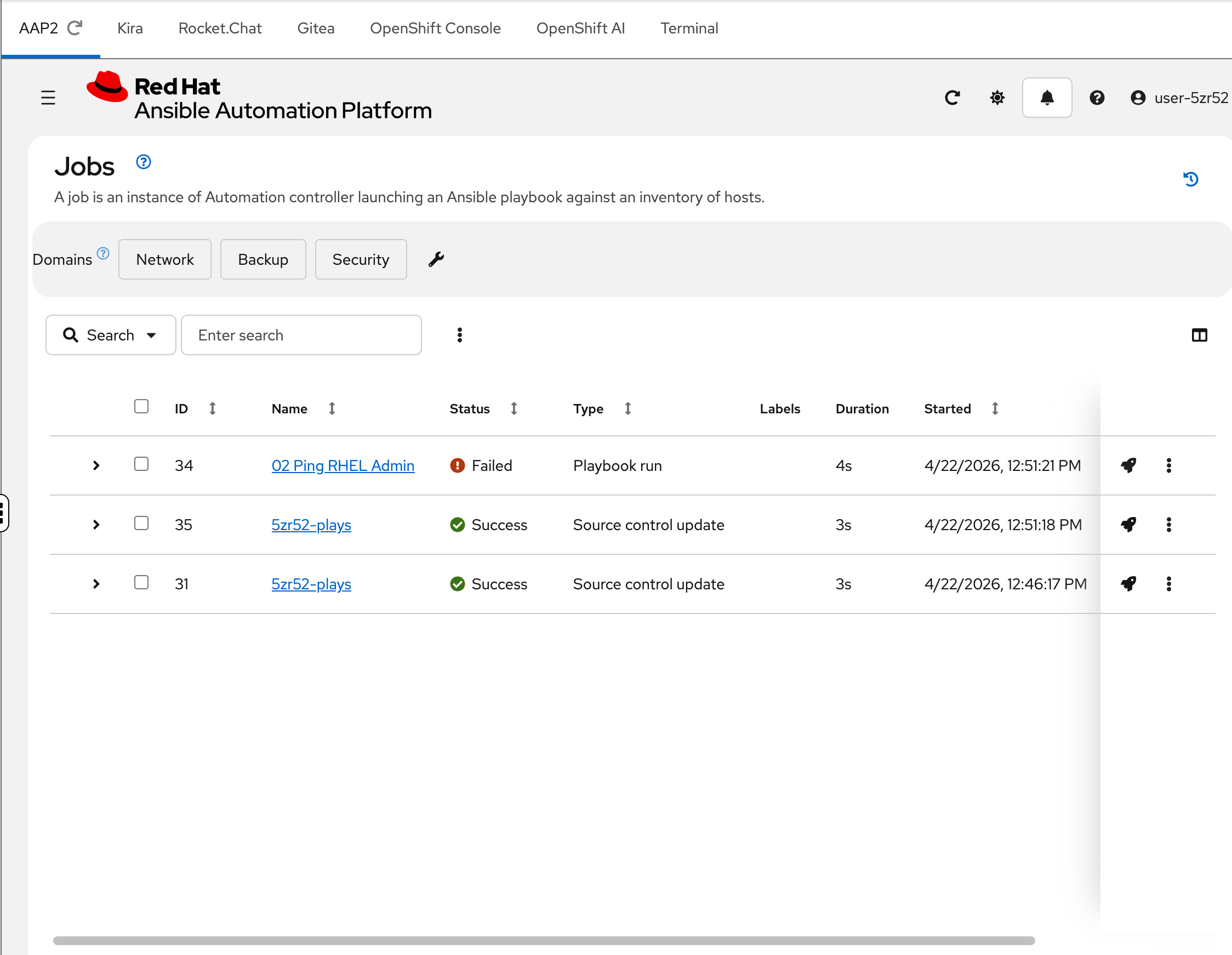Screen dimensions: 1232x955
Task: Expand row details for job 34
Action: (96, 465)
